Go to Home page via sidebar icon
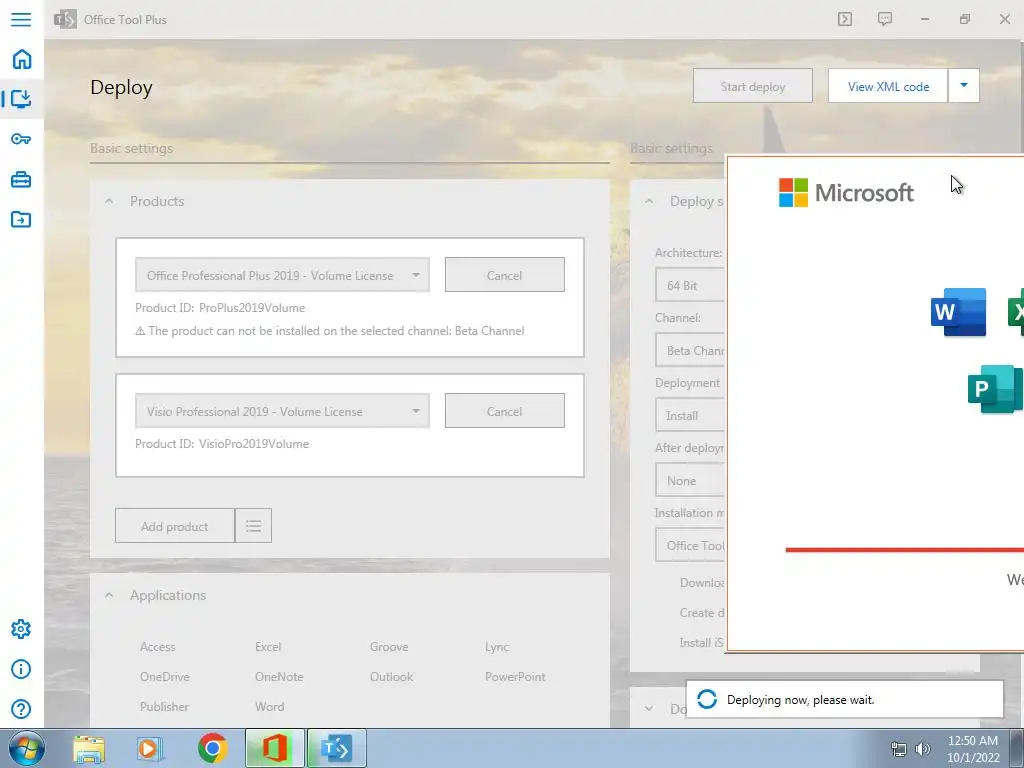This screenshot has width=1024, height=768. pyautogui.click(x=22, y=59)
